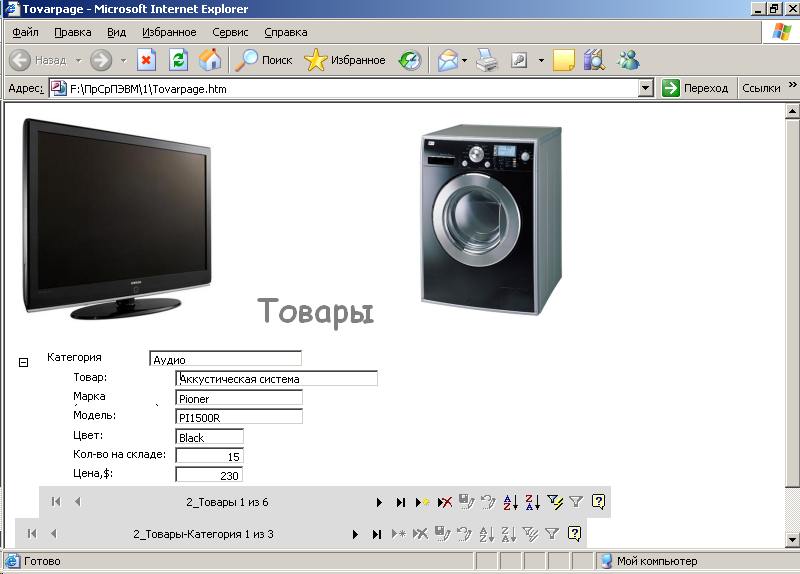Add new record in 2_Товары bar

(422, 502)
